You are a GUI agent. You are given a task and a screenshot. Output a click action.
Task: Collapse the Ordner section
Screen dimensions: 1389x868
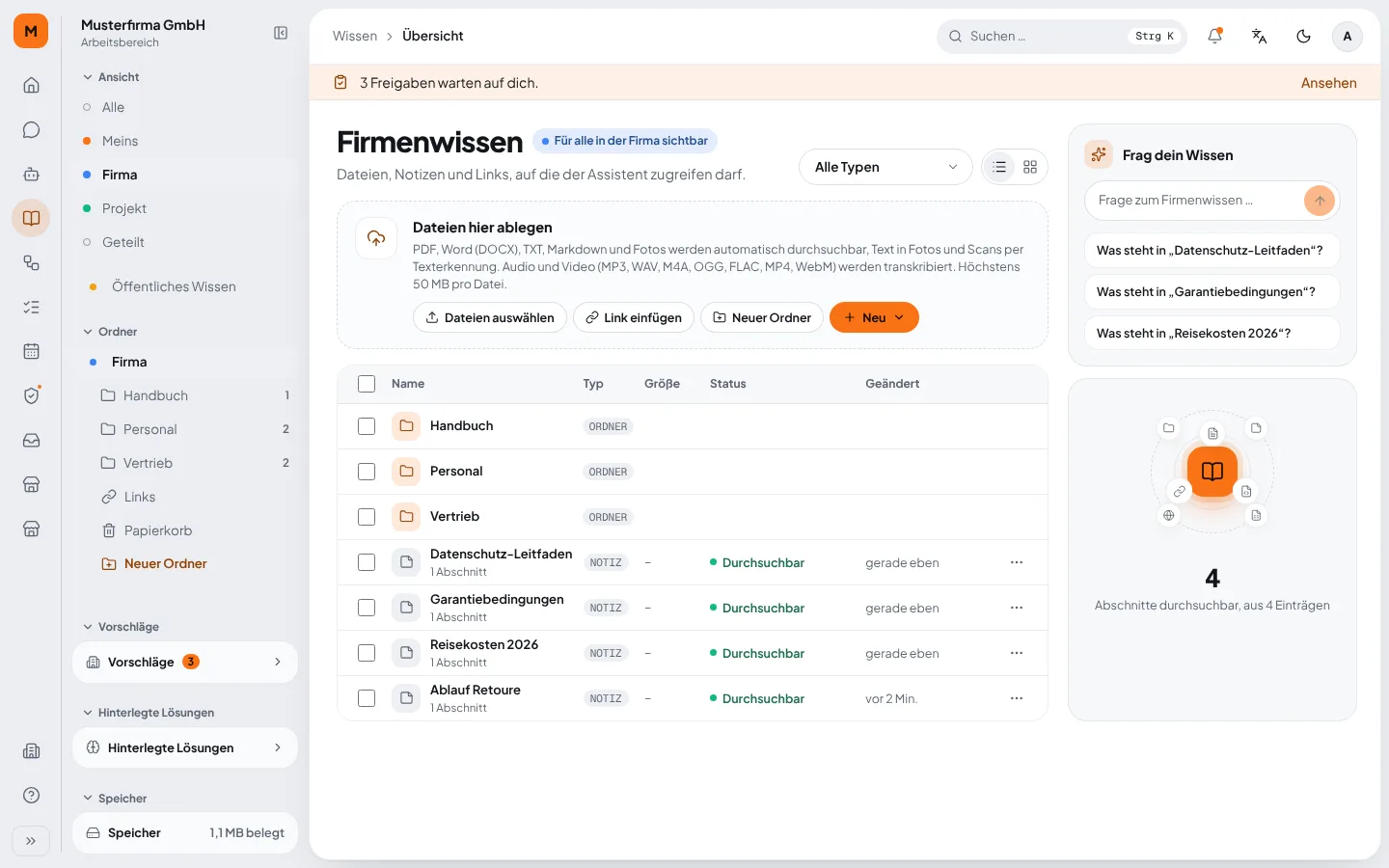click(x=110, y=332)
